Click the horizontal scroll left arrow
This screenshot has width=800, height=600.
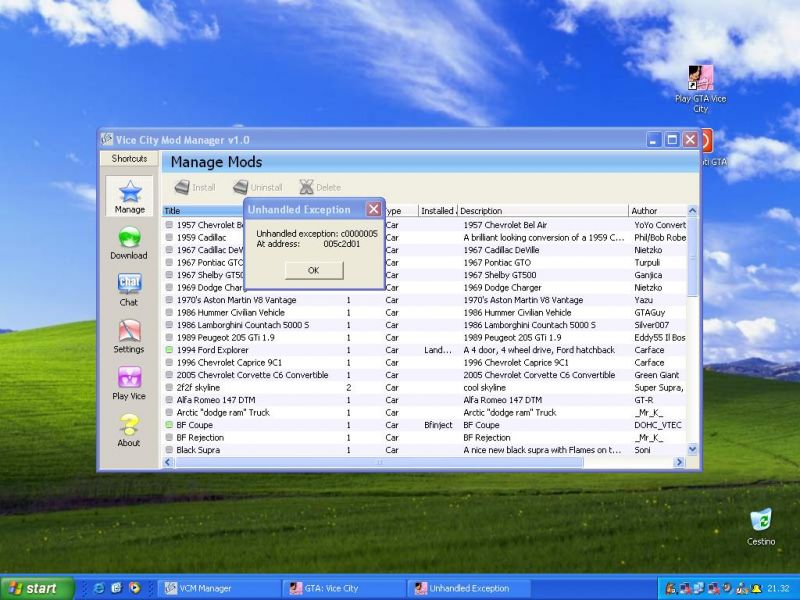click(x=168, y=462)
